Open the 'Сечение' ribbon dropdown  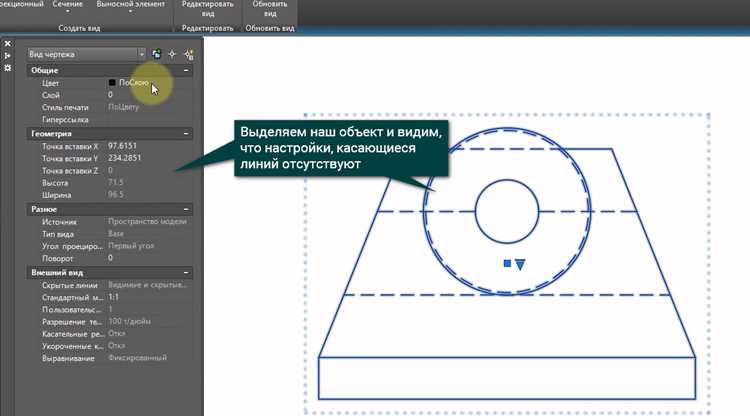click(67, 7)
